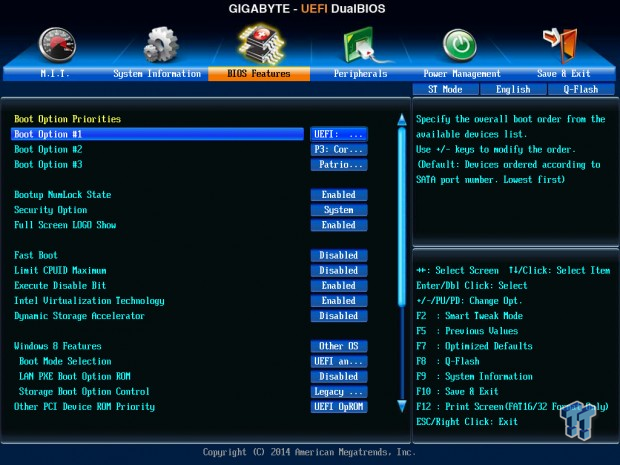
Task: Open the Boot Option #1 UEFI value
Action: point(339,134)
